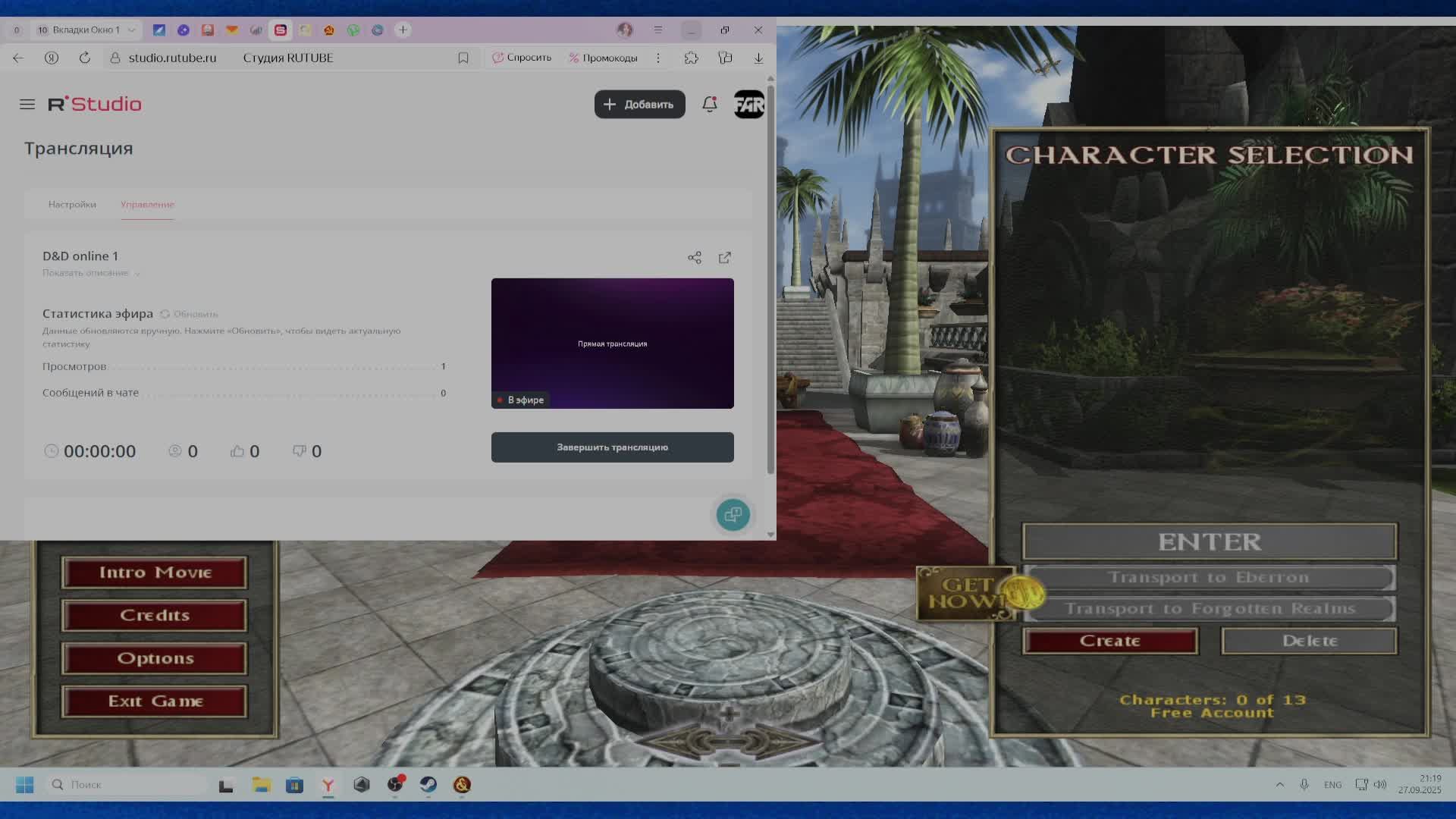Click the Create character button
Image resolution: width=1456 pixels, height=819 pixels.
(x=1109, y=641)
